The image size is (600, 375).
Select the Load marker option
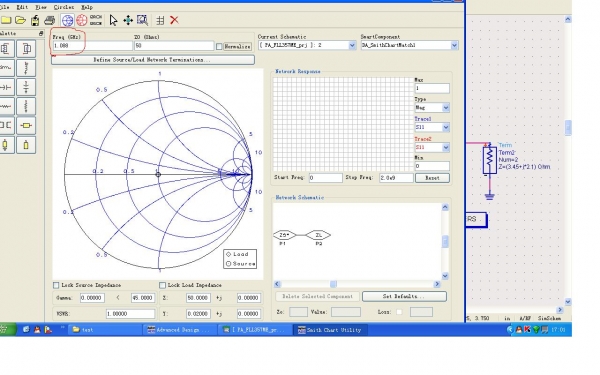point(228,254)
